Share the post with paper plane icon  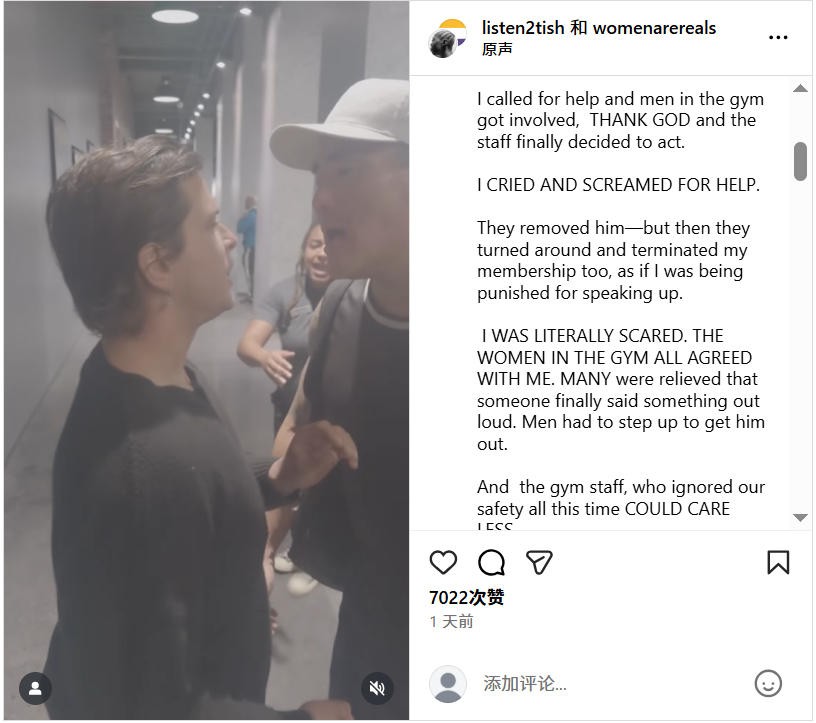(540, 562)
